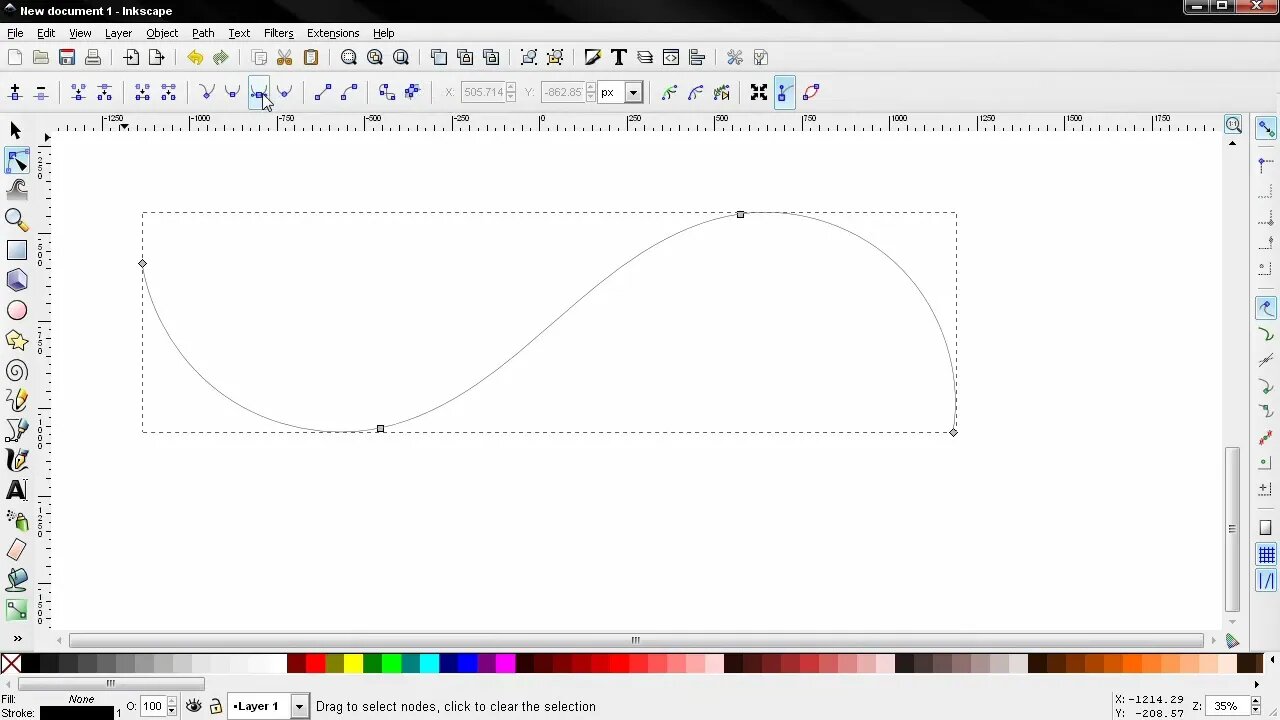
Task: Toggle current layer lock icon
Action: (x=215, y=706)
